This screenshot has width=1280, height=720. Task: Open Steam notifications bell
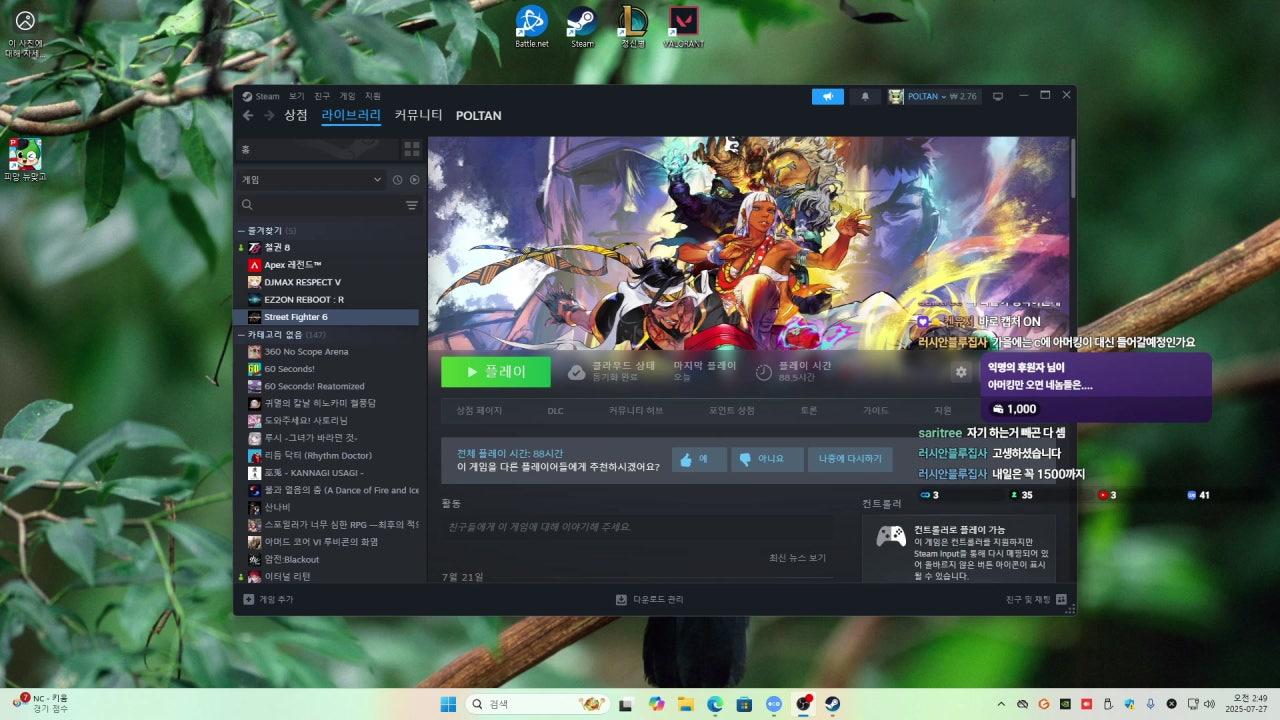[x=865, y=96]
